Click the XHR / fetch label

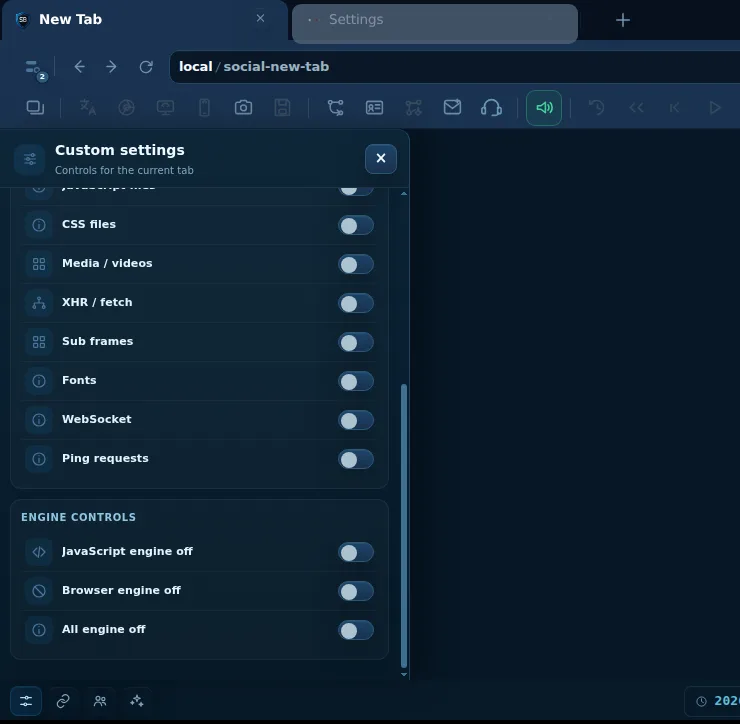(97, 302)
